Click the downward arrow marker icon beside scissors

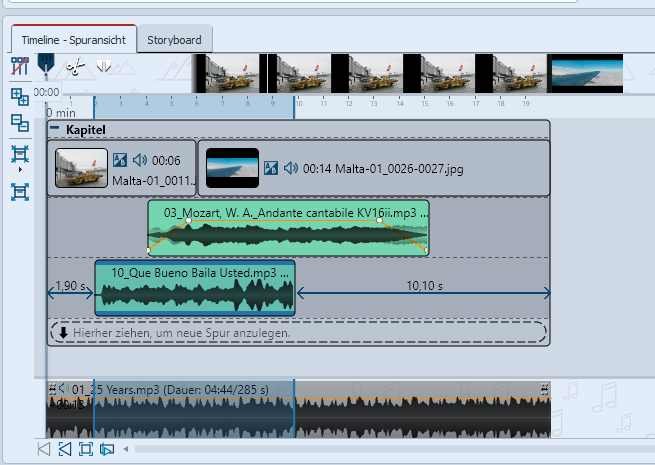point(103,67)
